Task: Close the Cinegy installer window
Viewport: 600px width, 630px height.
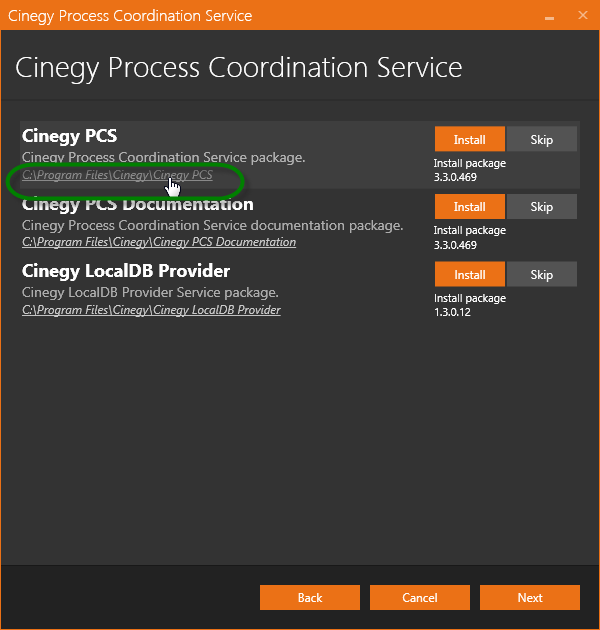Action: 583,15
